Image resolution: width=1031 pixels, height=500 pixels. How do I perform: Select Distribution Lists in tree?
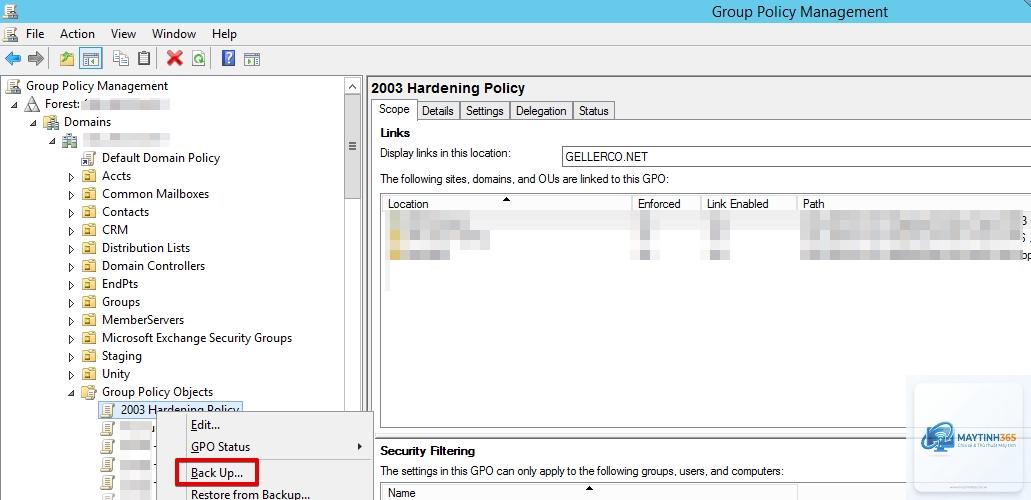click(146, 248)
